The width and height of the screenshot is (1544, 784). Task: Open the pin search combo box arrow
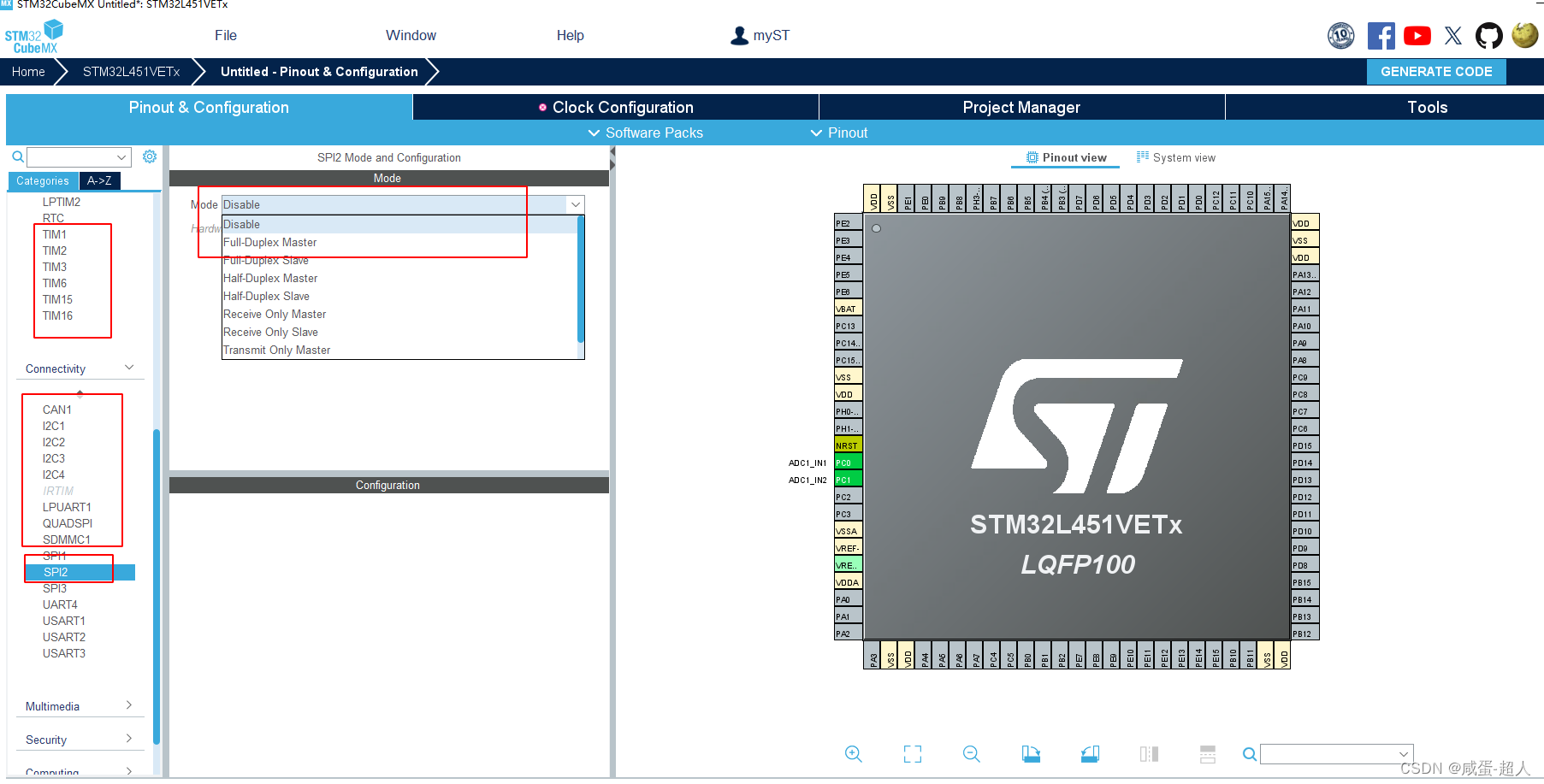tap(1404, 754)
